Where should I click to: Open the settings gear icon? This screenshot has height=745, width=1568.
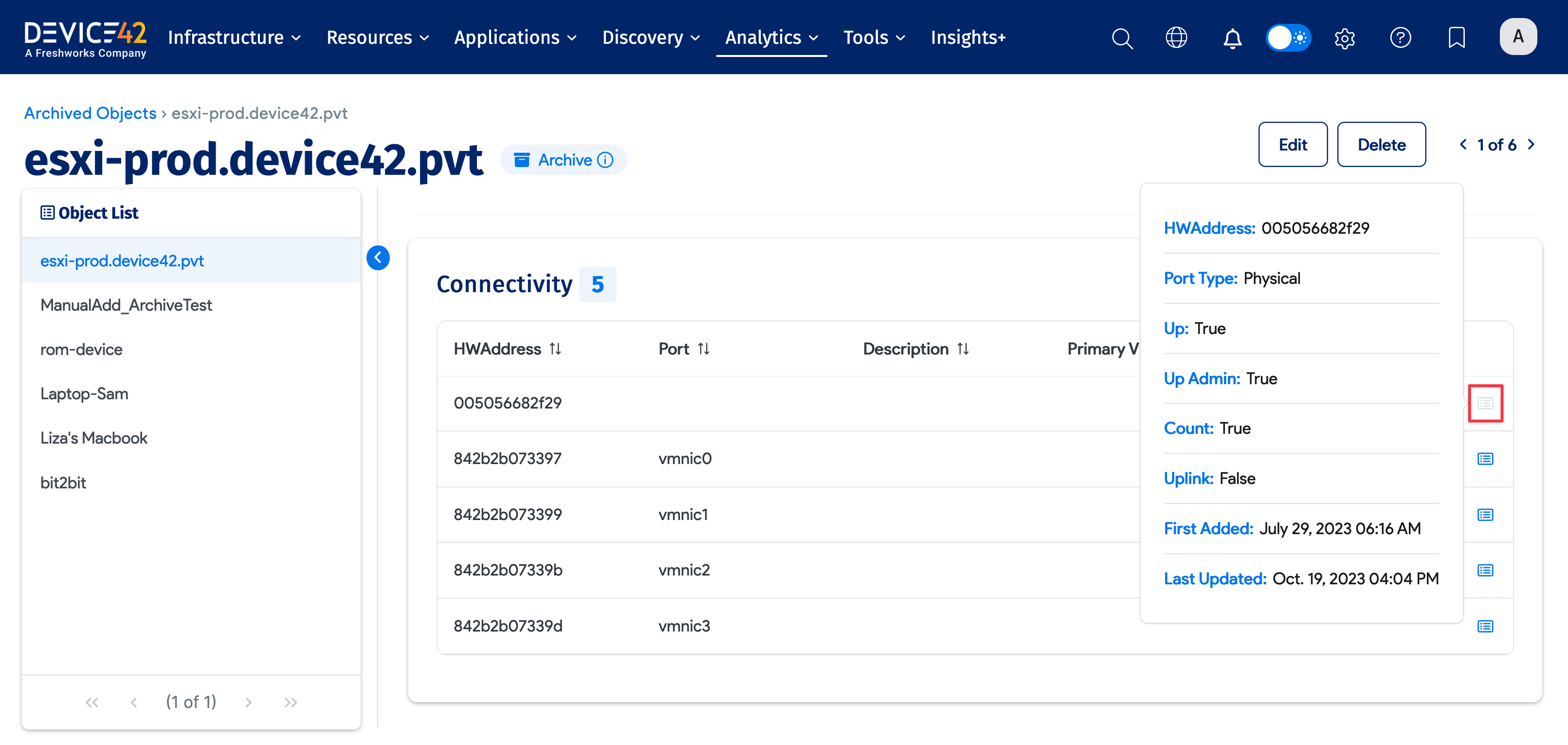click(1344, 38)
